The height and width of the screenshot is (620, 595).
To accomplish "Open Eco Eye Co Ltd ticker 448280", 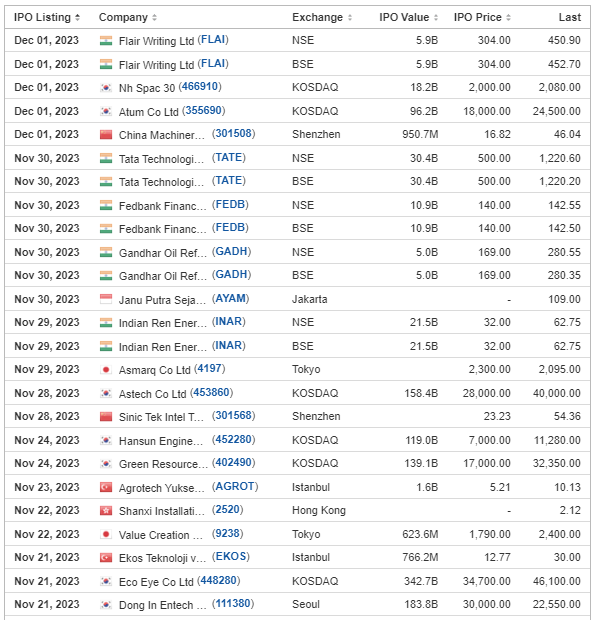I will [x=219, y=581].
